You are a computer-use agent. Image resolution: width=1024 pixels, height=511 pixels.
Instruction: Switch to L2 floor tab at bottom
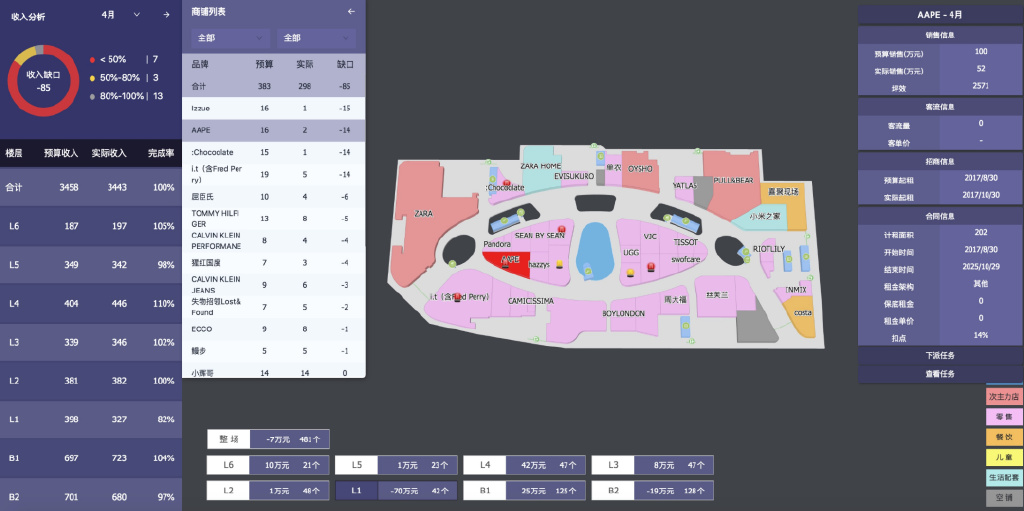268,490
